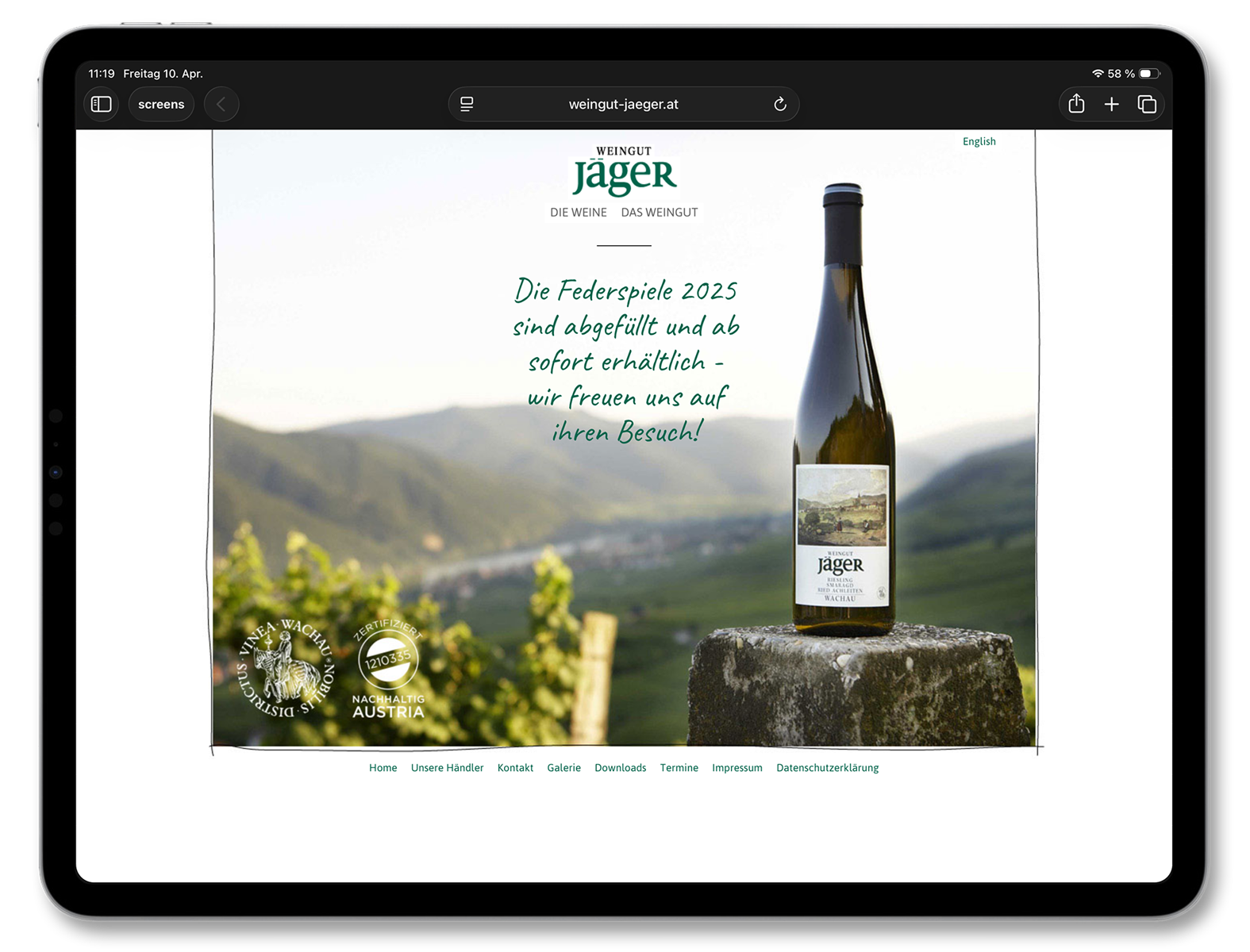
Task: Open the page menu icon in address bar
Action: click(x=467, y=104)
